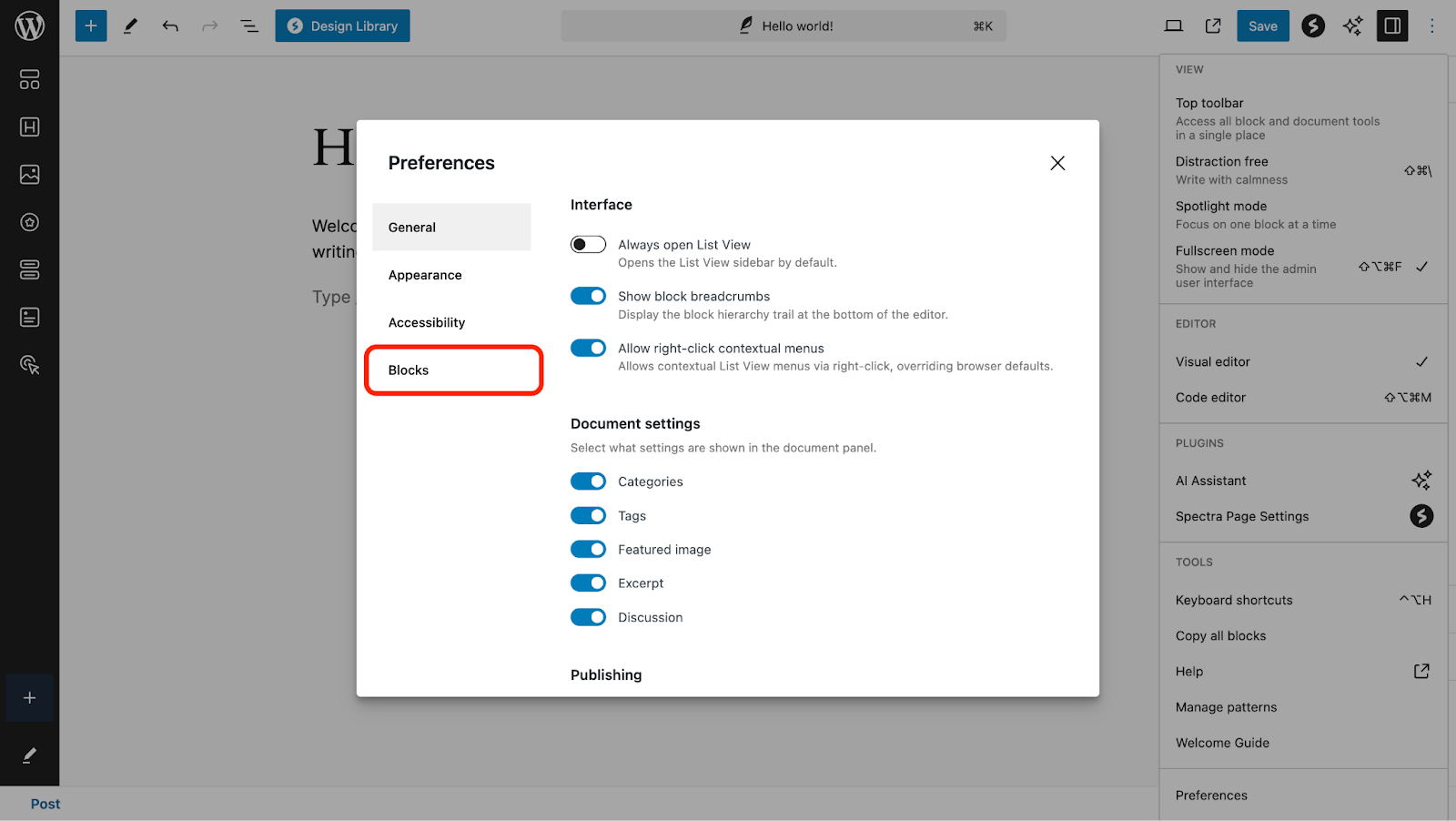
Task: Turn off Discussion toggle
Action: (x=588, y=617)
